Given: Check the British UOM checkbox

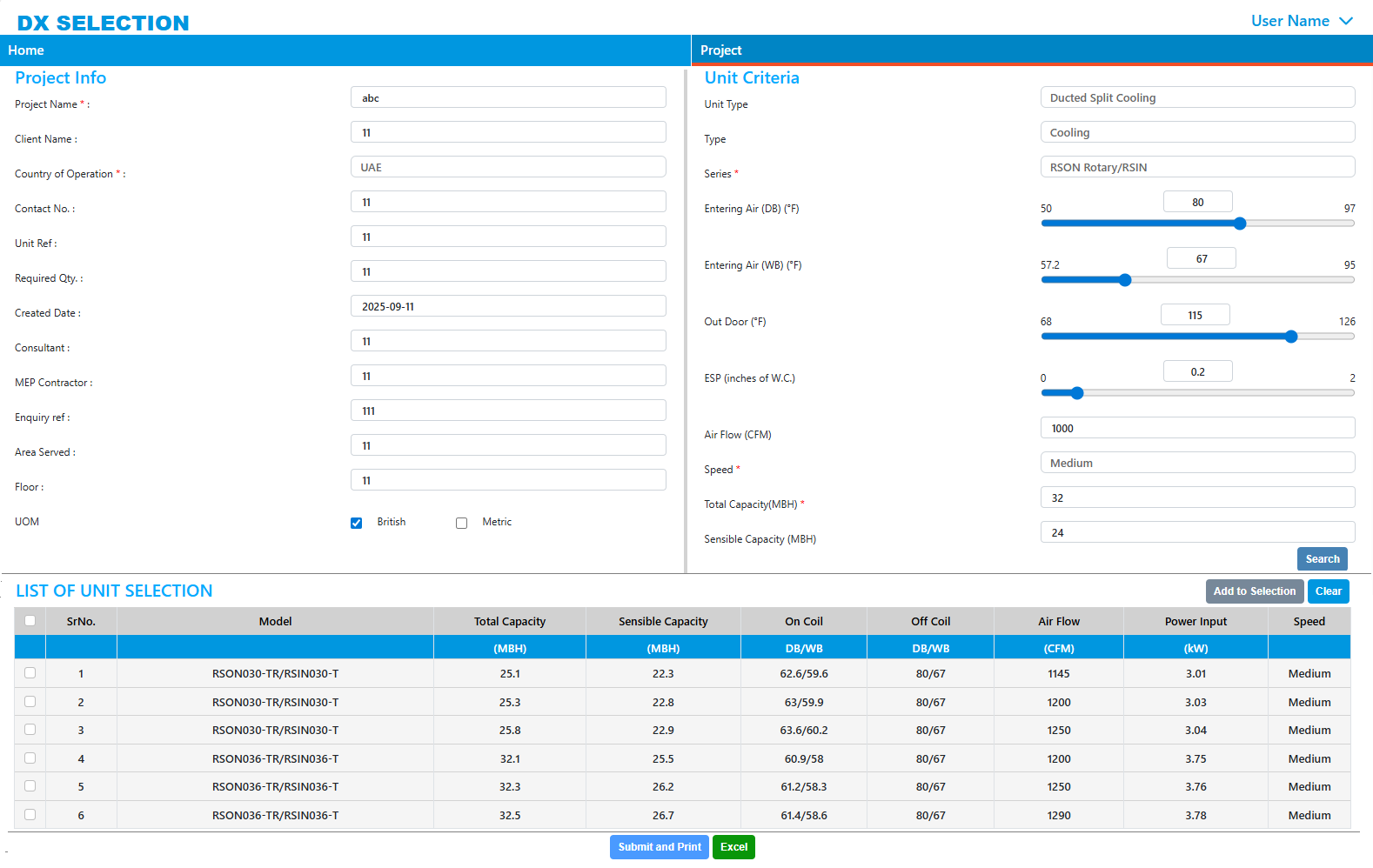Looking at the screenshot, I should tap(356, 523).
